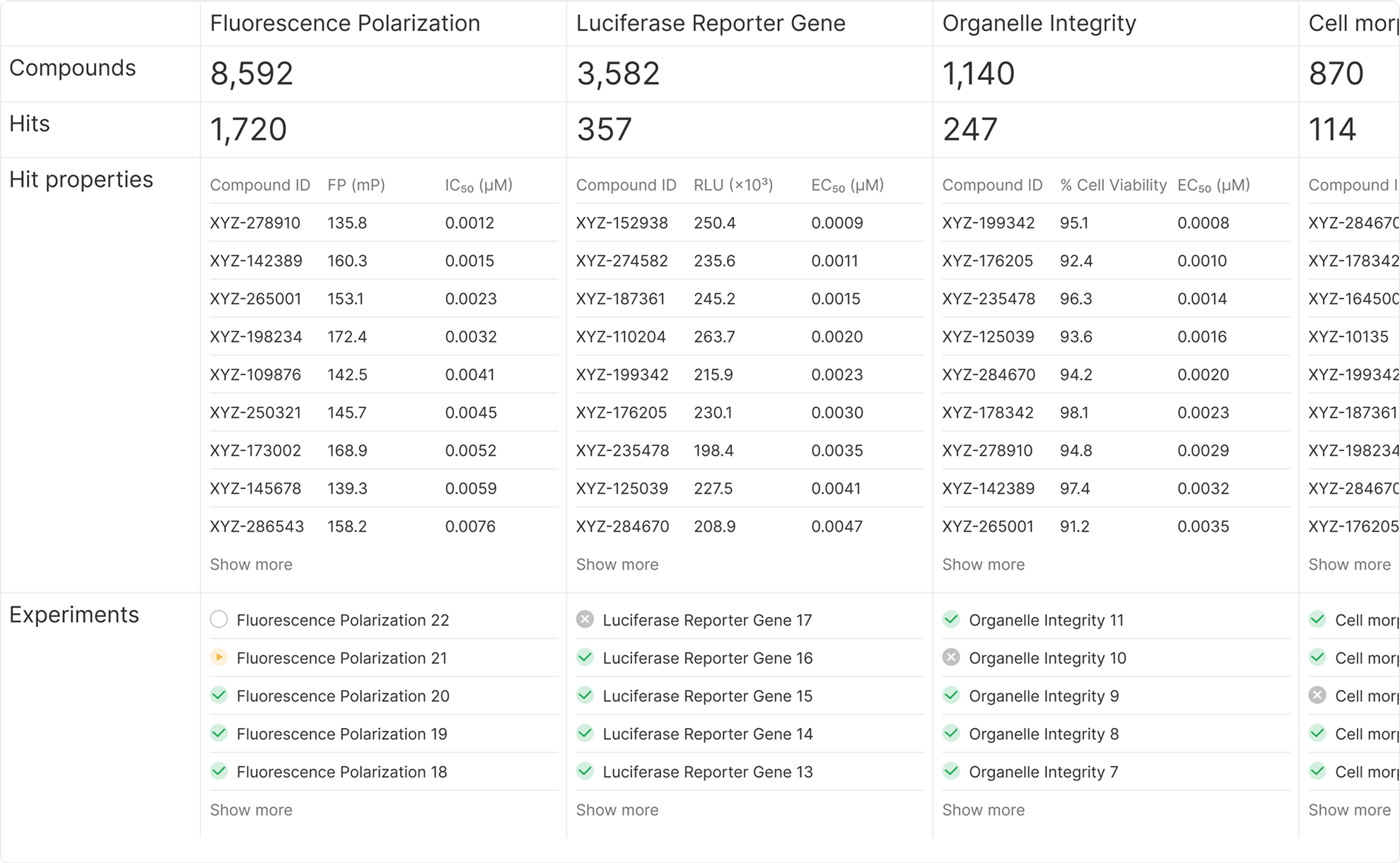Click the Luciferase EC50 (µM) column header
Screen dimensions: 1400x863
[x=847, y=185]
